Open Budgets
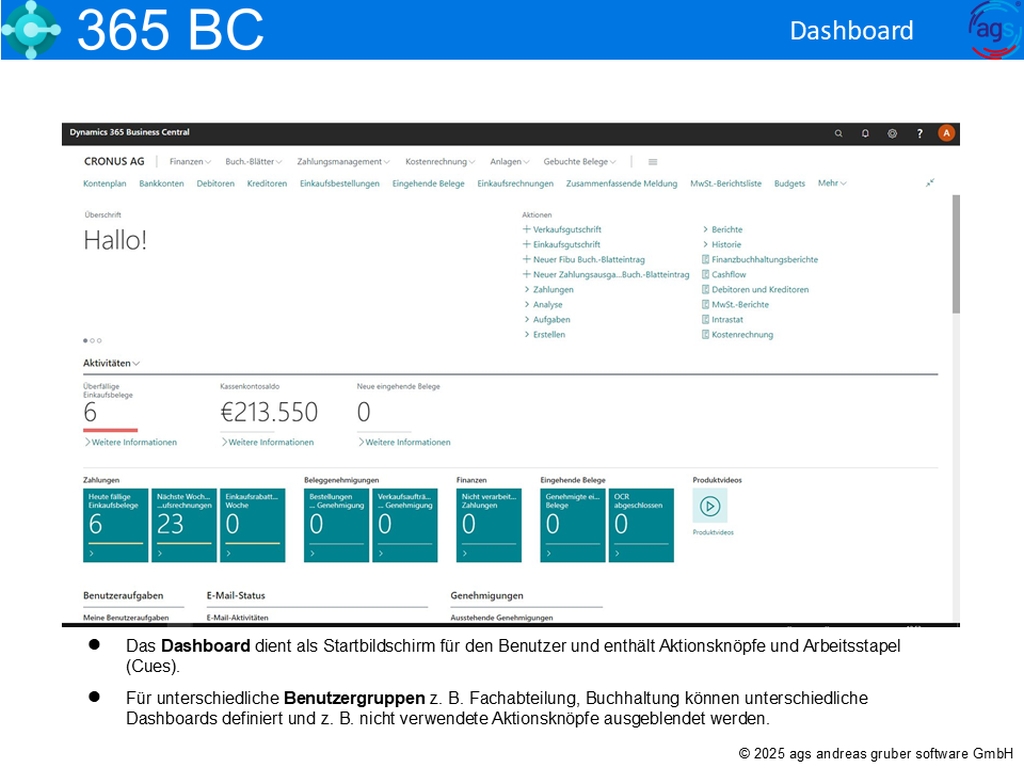This screenshot has height=768, width=1024. (x=790, y=184)
